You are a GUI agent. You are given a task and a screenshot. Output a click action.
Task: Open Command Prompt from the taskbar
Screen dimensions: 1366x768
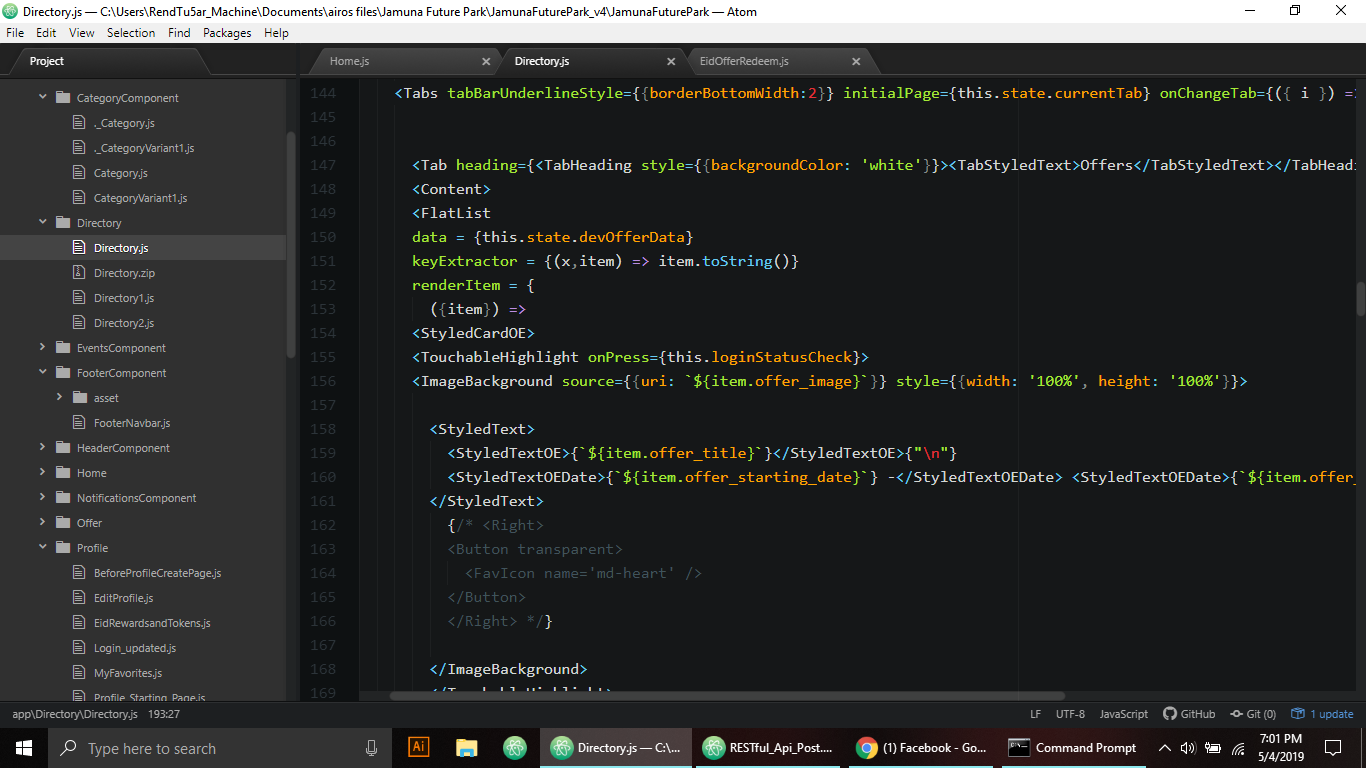point(1072,747)
